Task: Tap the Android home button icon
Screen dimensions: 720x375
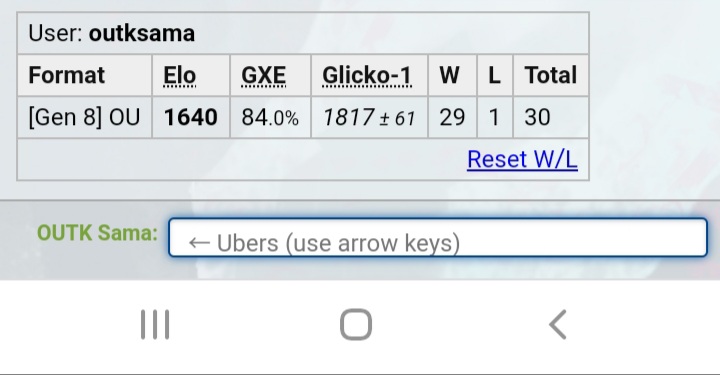Action: point(356,325)
